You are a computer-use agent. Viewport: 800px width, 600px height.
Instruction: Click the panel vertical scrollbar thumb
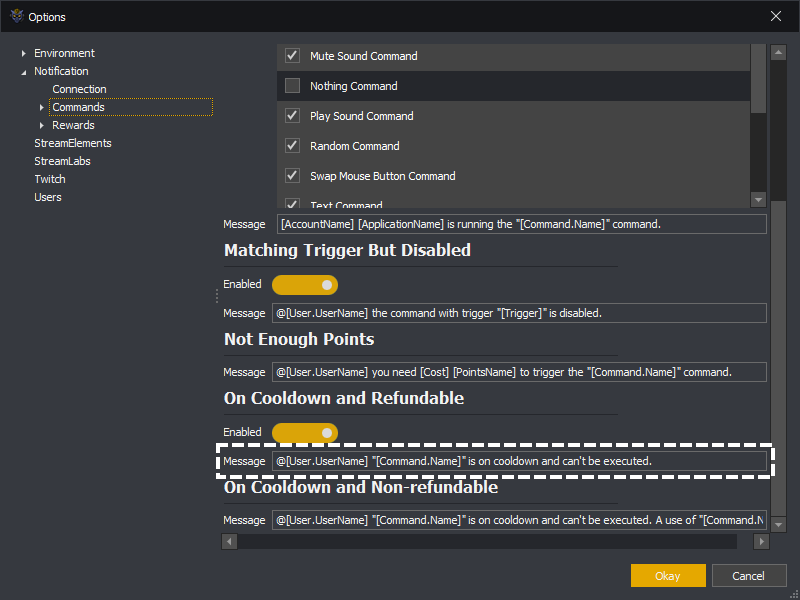(778, 358)
